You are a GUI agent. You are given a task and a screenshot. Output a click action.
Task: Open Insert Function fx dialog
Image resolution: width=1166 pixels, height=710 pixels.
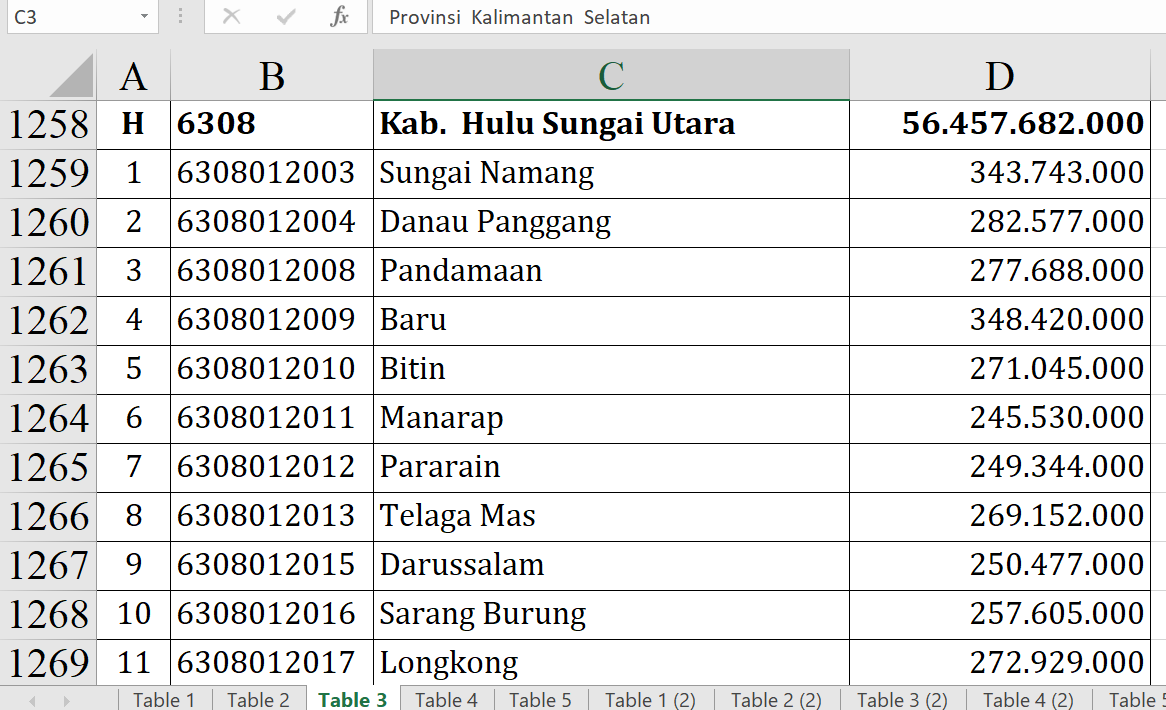[340, 17]
